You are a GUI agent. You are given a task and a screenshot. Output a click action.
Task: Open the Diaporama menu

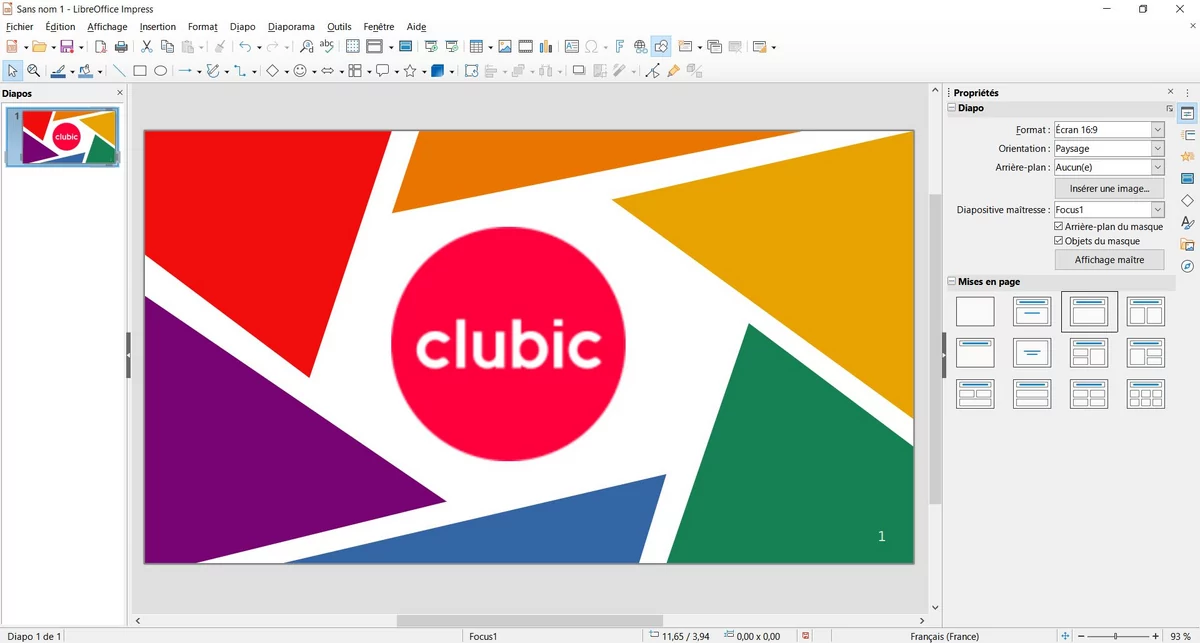(x=291, y=27)
